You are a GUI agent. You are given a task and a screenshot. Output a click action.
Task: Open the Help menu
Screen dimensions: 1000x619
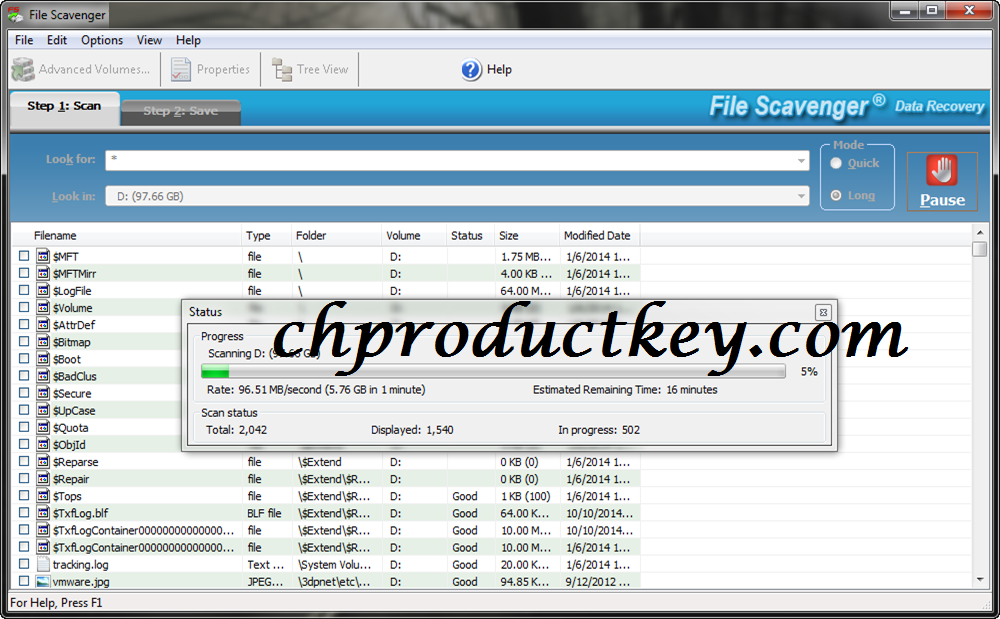[x=188, y=40]
